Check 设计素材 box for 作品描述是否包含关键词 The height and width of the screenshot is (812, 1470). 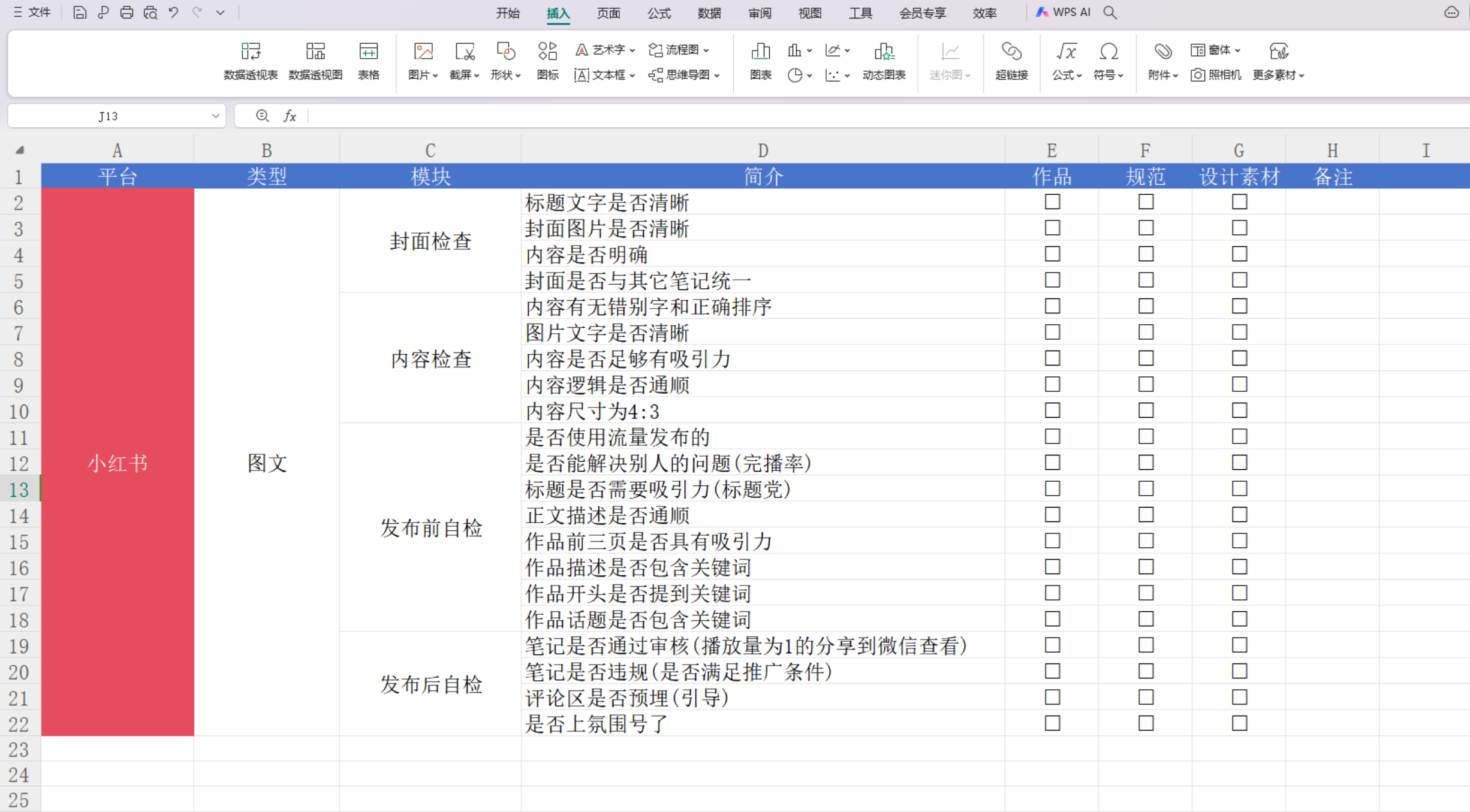1239,567
